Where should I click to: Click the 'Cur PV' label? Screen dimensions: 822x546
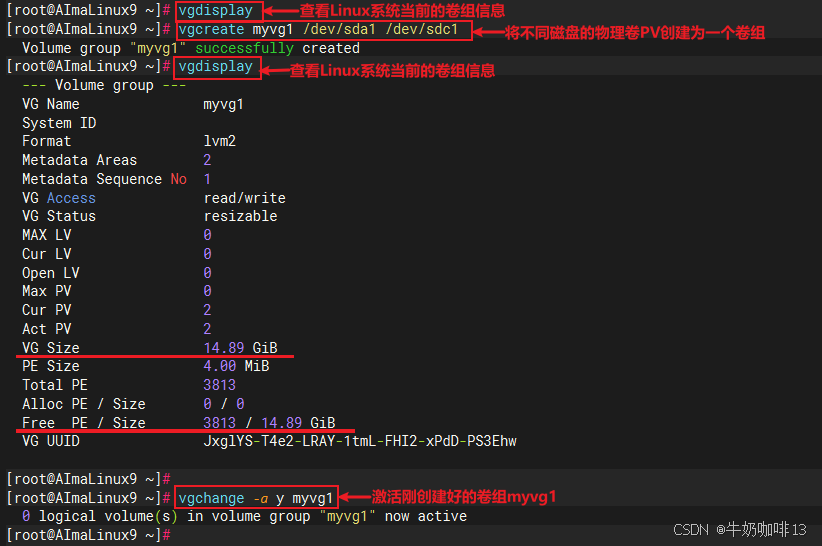click(47, 310)
